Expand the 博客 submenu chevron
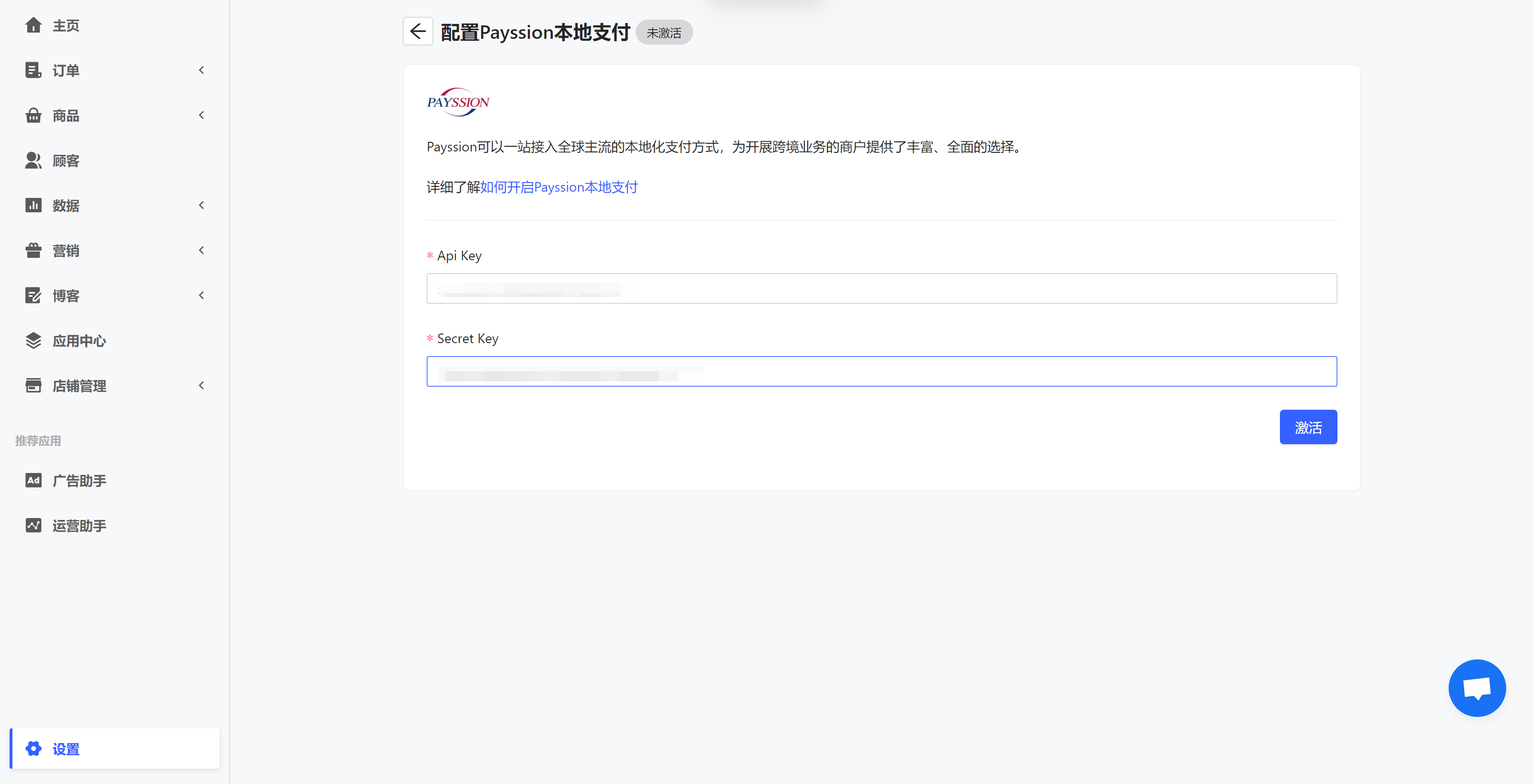This screenshot has height=784, width=1534. (x=201, y=295)
